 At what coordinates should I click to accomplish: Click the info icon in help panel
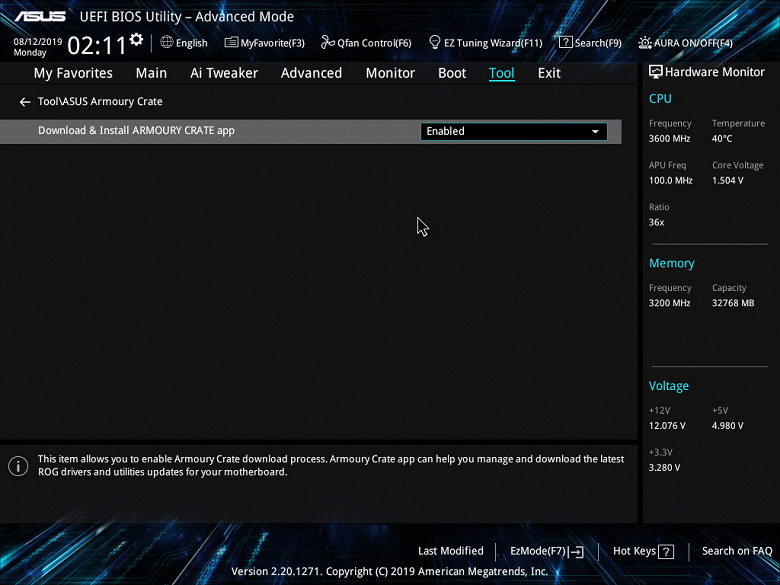click(18, 466)
